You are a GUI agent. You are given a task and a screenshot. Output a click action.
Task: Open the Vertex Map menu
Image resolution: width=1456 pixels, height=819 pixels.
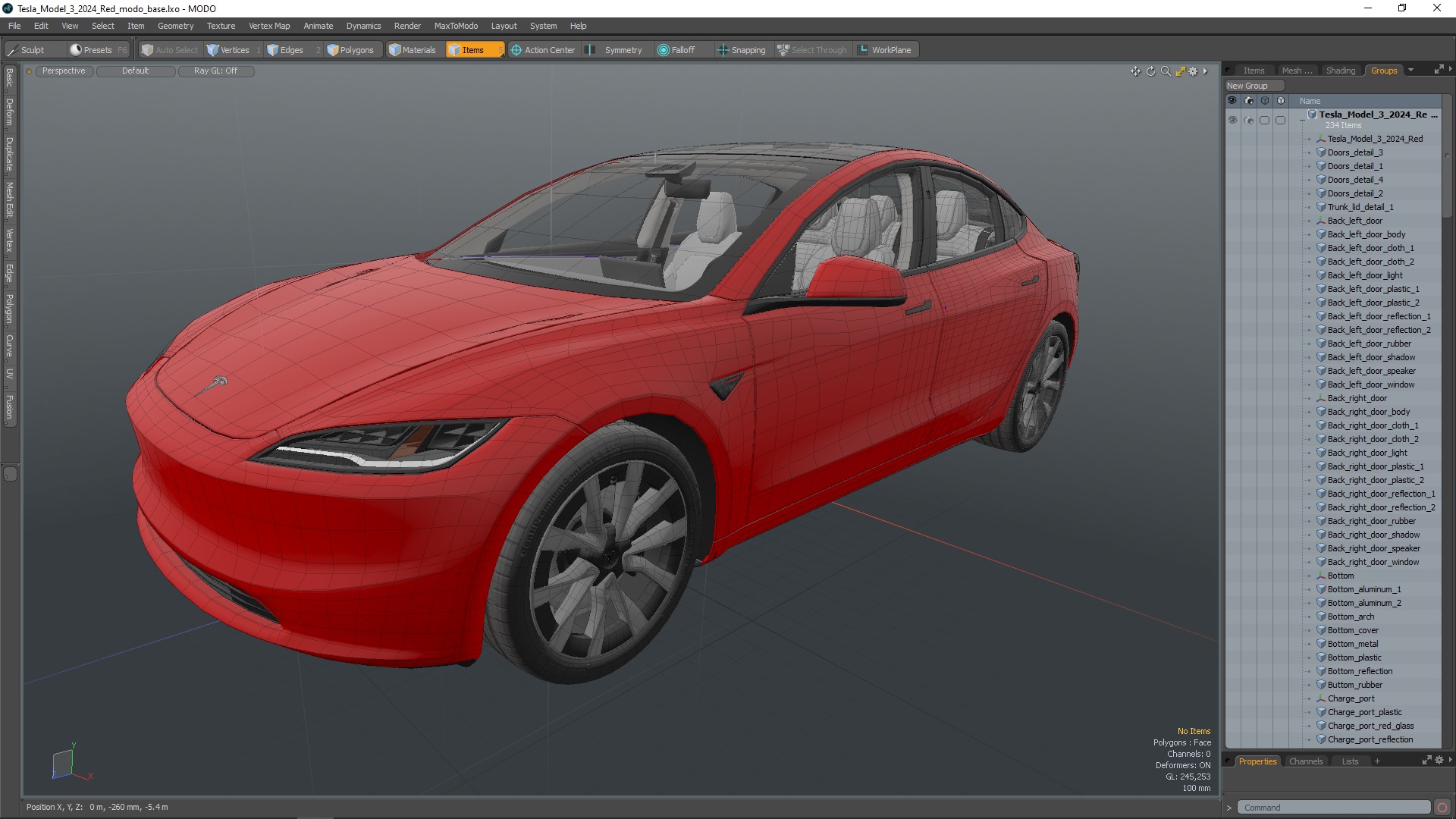(x=269, y=26)
